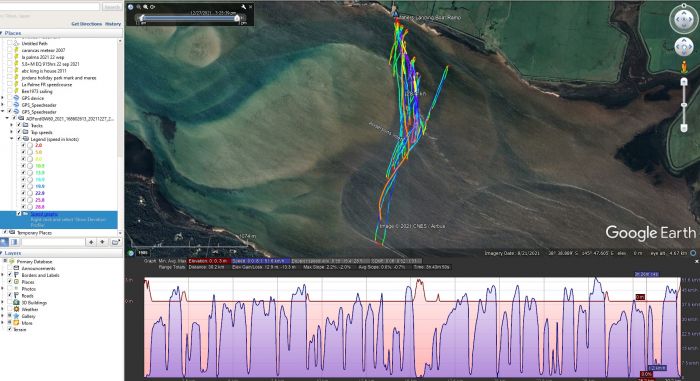Click the add folder icon below Places
This screenshot has height=381, width=700.
[116, 242]
